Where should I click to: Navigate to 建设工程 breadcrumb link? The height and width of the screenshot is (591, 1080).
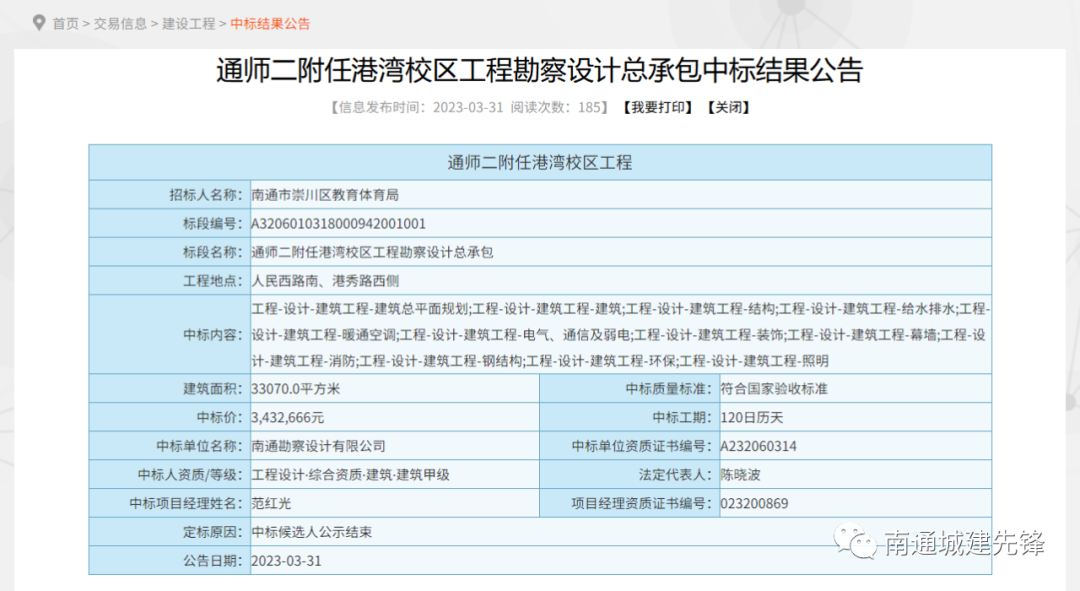tap(189, 23)
